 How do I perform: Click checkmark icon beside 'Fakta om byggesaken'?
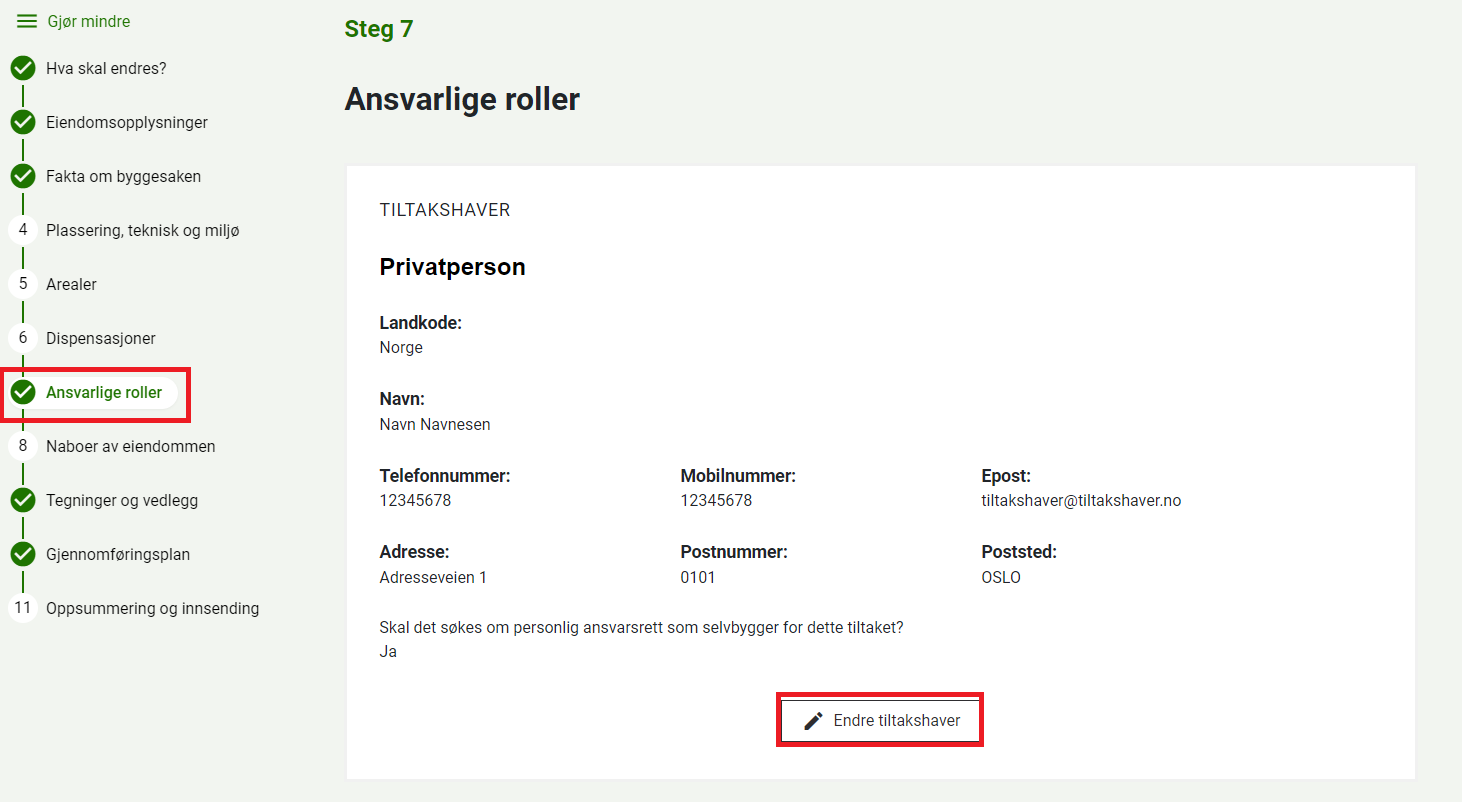[x=23, y=177]
